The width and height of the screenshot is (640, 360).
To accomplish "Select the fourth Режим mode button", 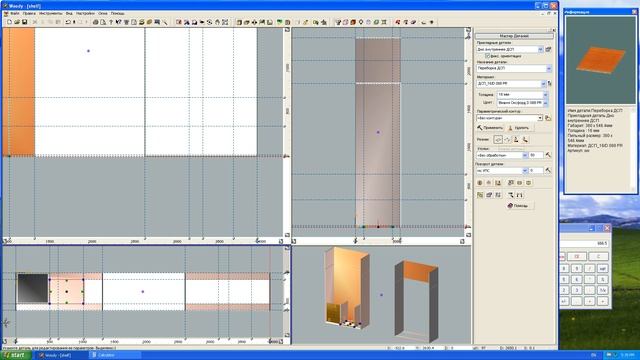I will 525,140.
